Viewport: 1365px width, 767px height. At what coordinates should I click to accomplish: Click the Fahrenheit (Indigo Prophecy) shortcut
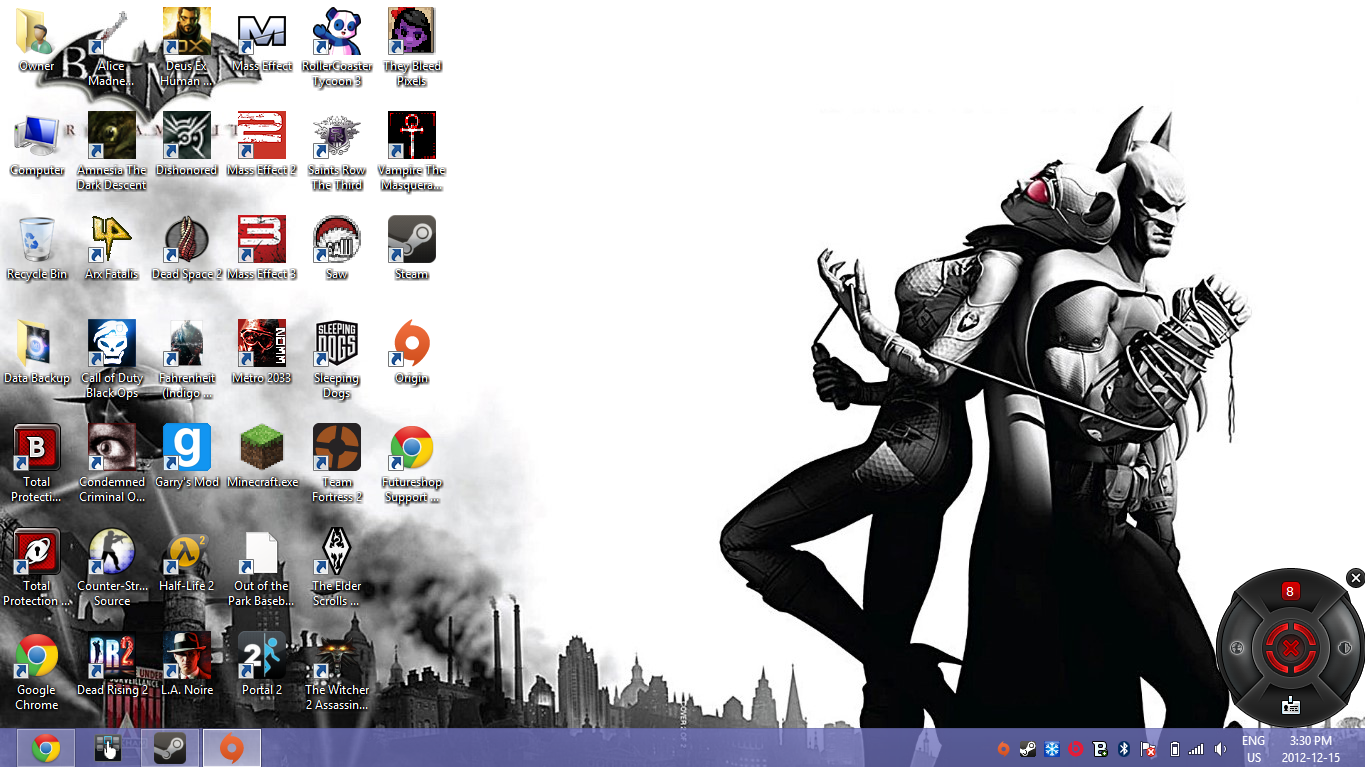(187, 360)
